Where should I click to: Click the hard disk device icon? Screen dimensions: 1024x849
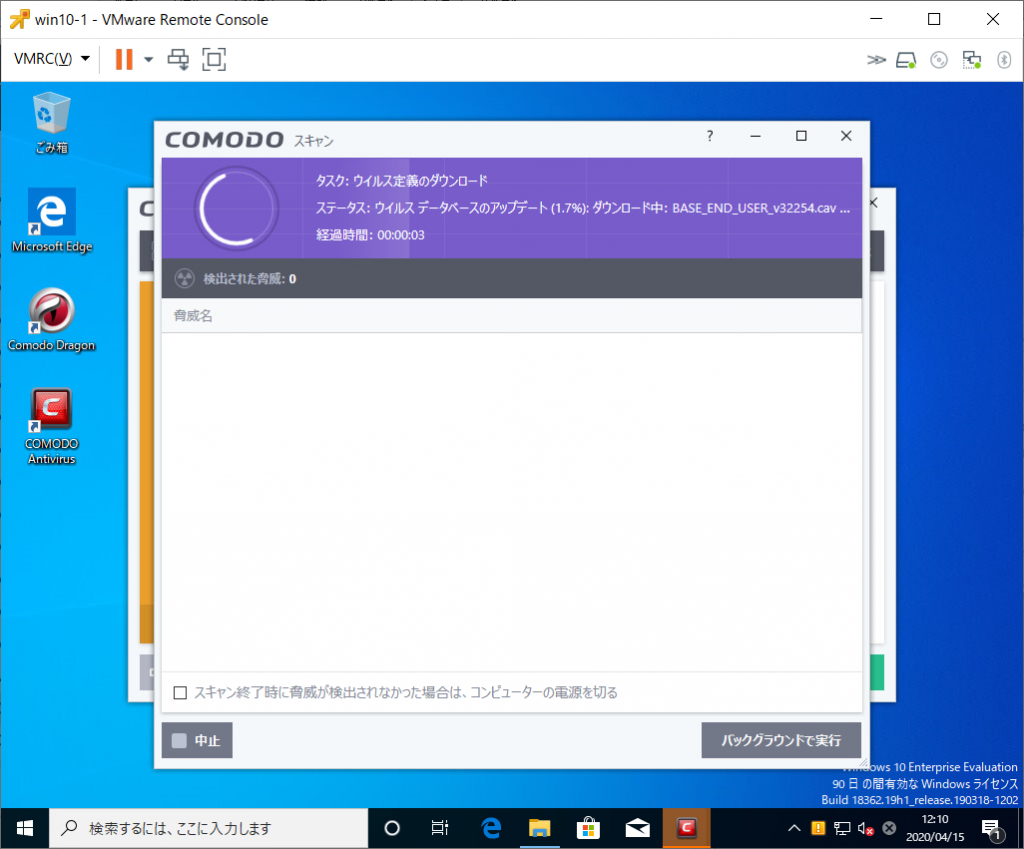906,60
